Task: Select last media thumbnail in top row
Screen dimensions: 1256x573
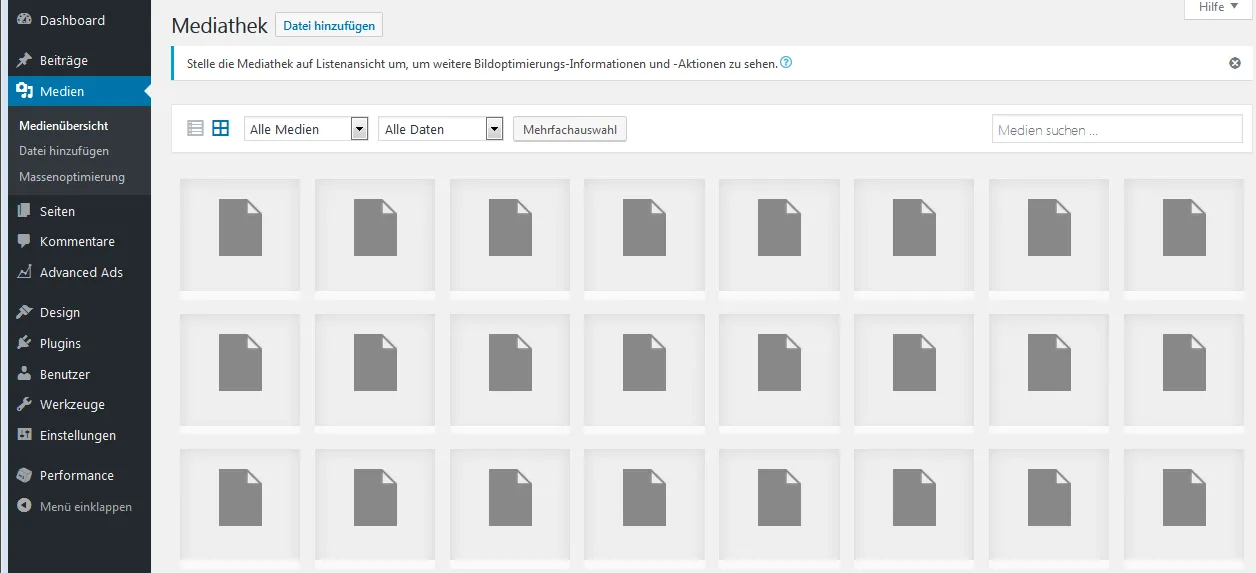Action: pos(1184,237)
